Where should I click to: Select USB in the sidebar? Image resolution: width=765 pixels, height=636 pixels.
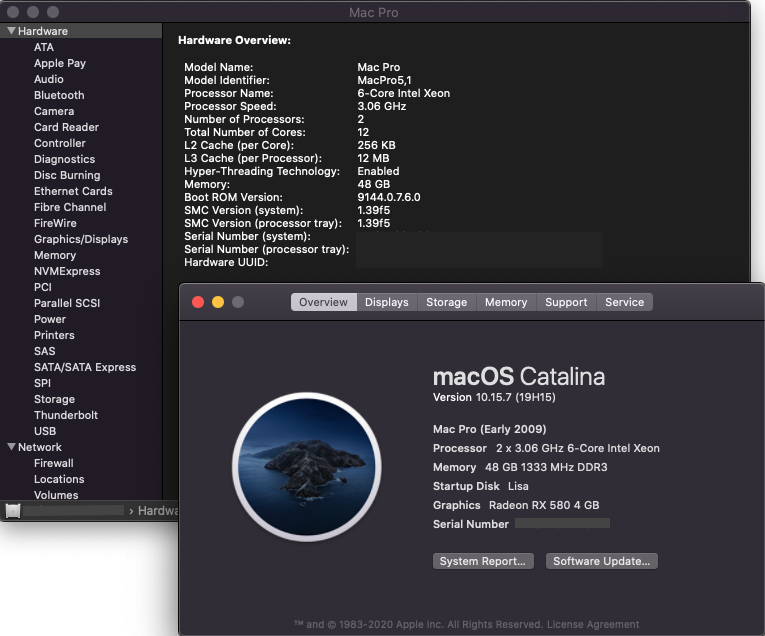45,431
